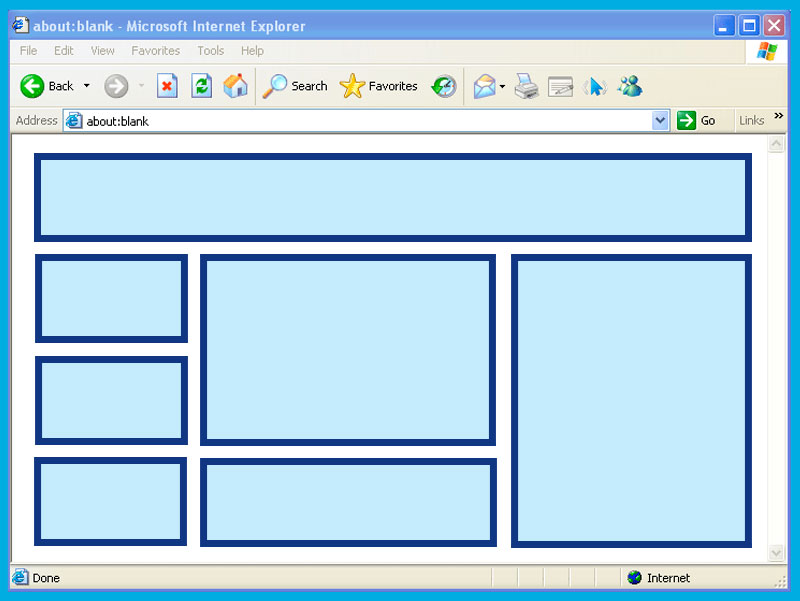800x601 pixels.
Task: Open the Back button history dropdown
Action: pos(87,86)
